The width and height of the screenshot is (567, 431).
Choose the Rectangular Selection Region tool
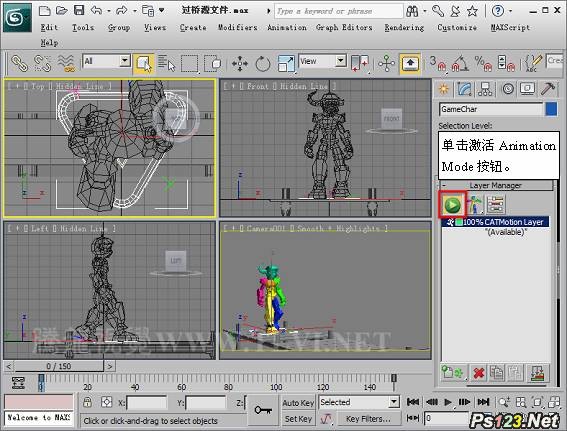189,63
